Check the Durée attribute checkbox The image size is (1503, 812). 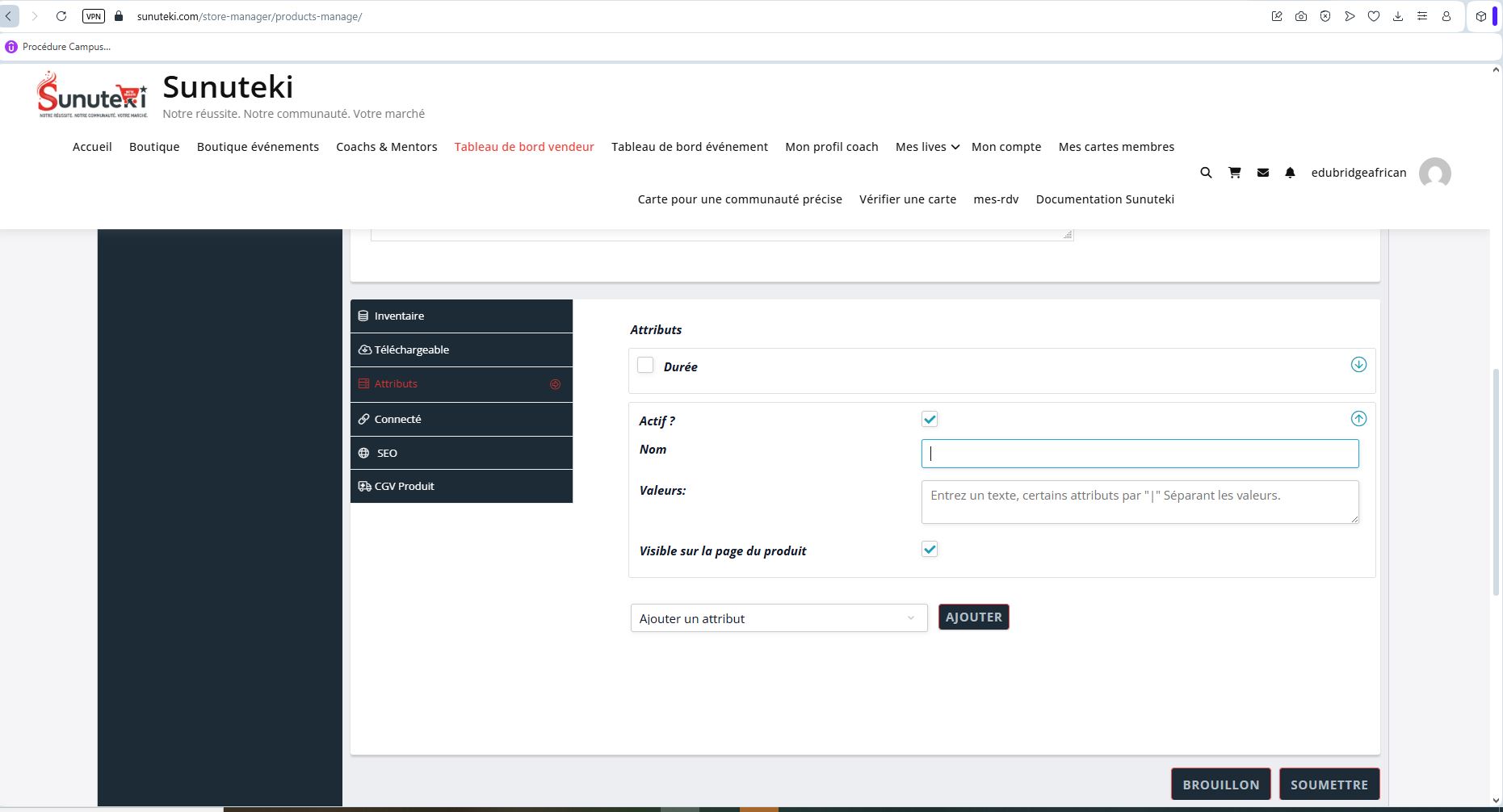(645, 366)
